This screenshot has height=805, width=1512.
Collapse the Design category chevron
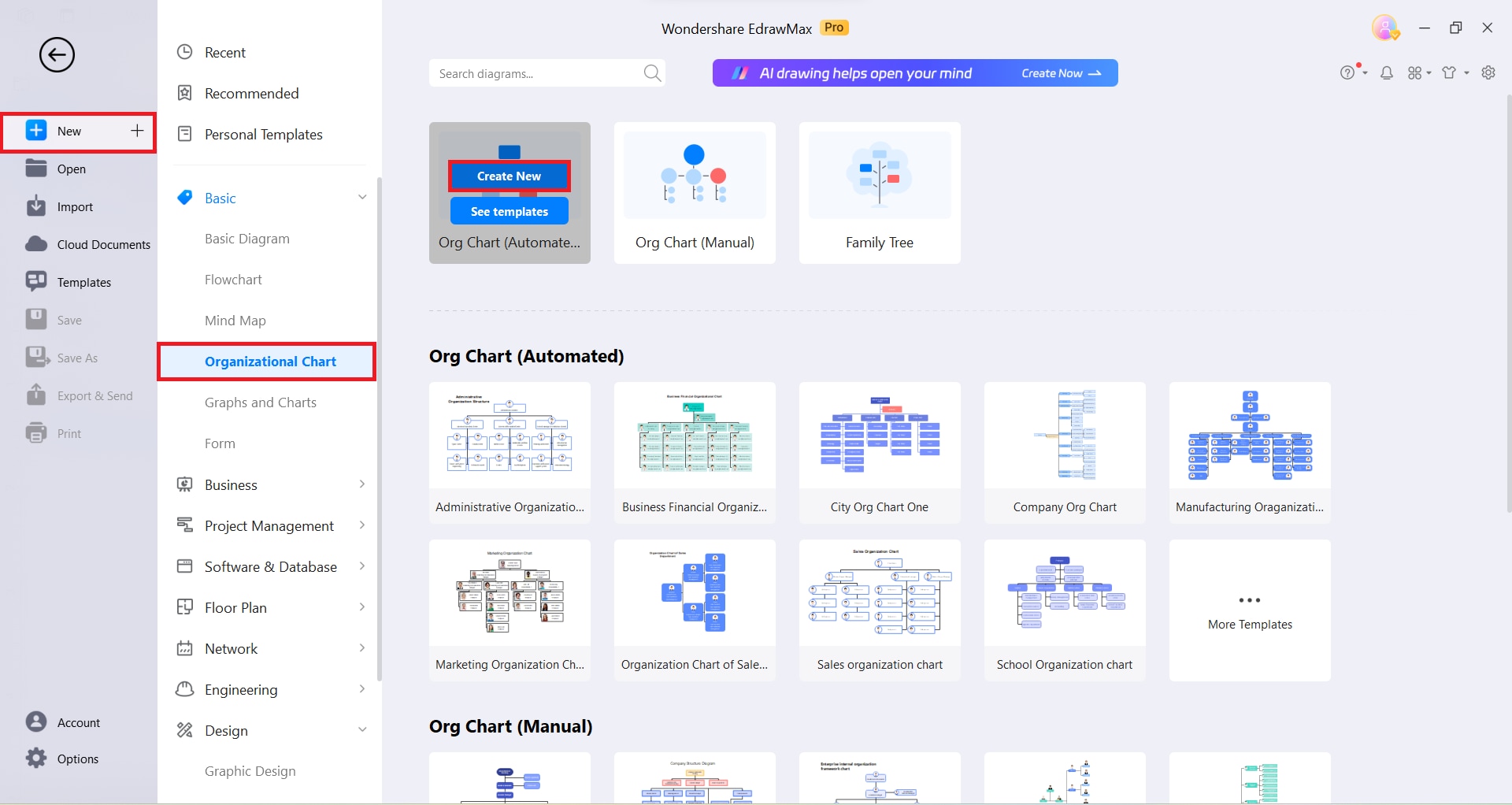(362, 729)
